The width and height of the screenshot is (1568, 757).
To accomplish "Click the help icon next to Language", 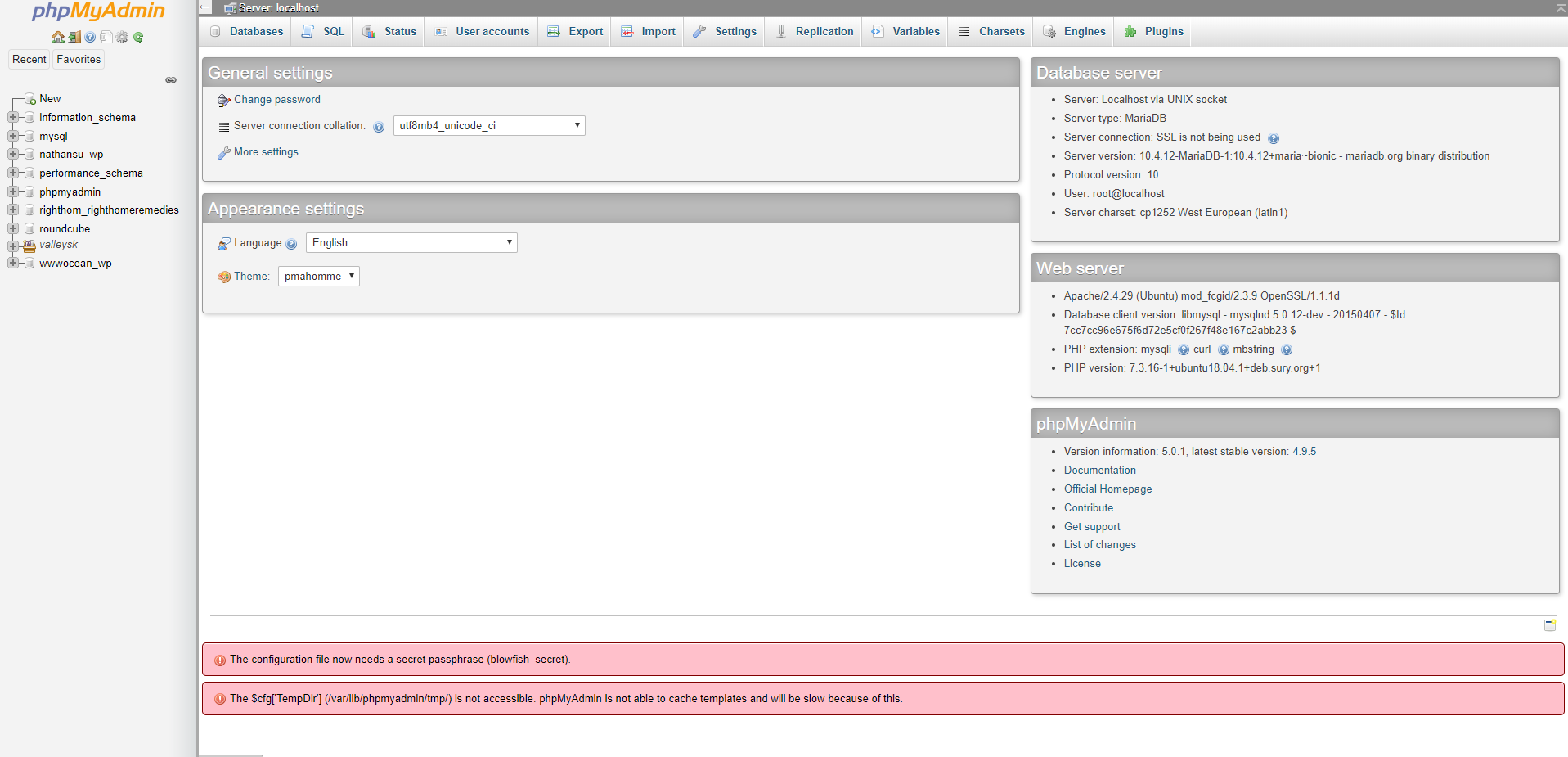I will pyautogui.click(x=292, y=243).
